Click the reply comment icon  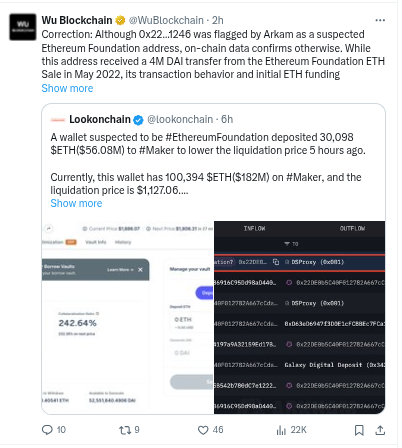[x=47, y=430]
